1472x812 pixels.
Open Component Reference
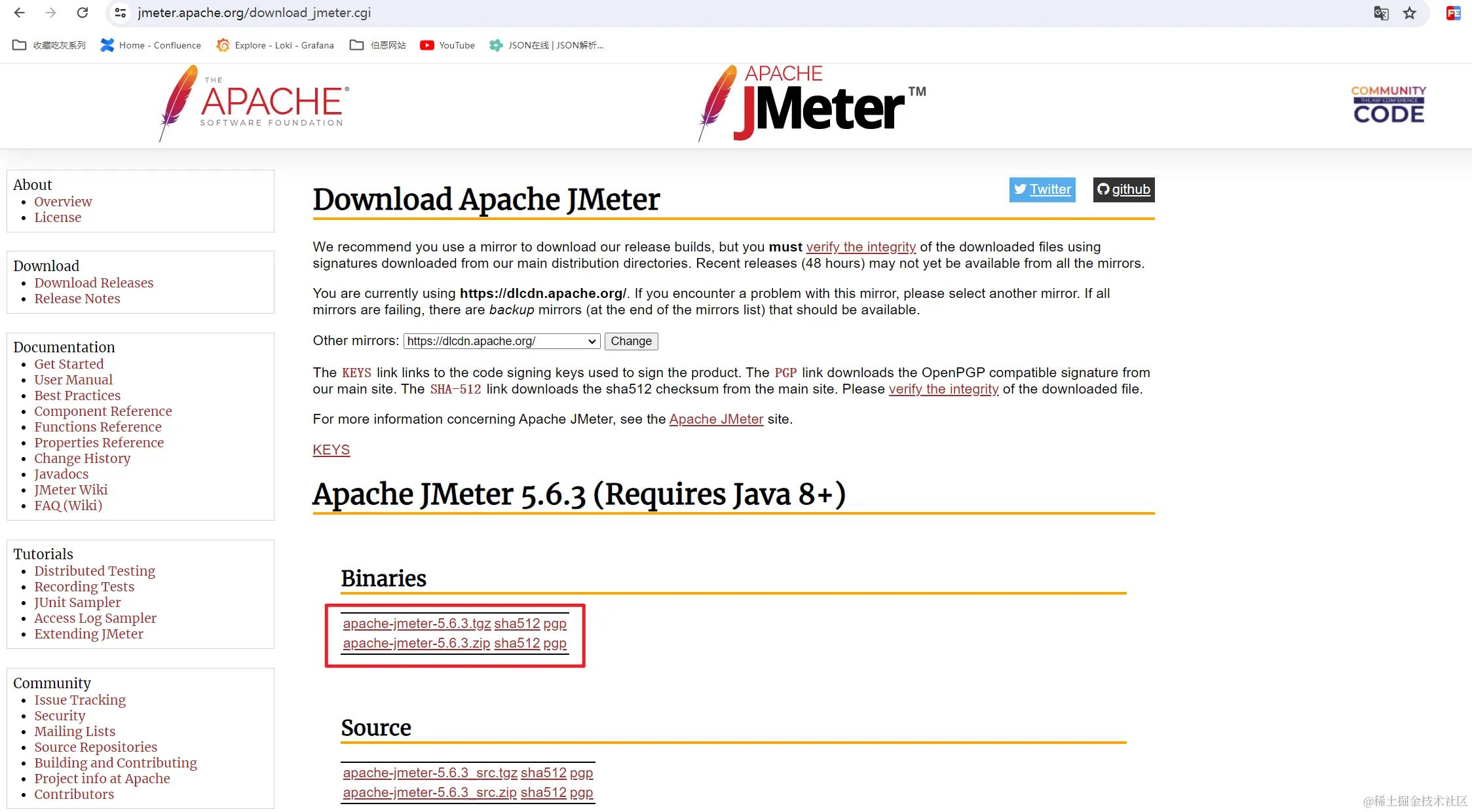pyautogui.click(x=103, y=411)
